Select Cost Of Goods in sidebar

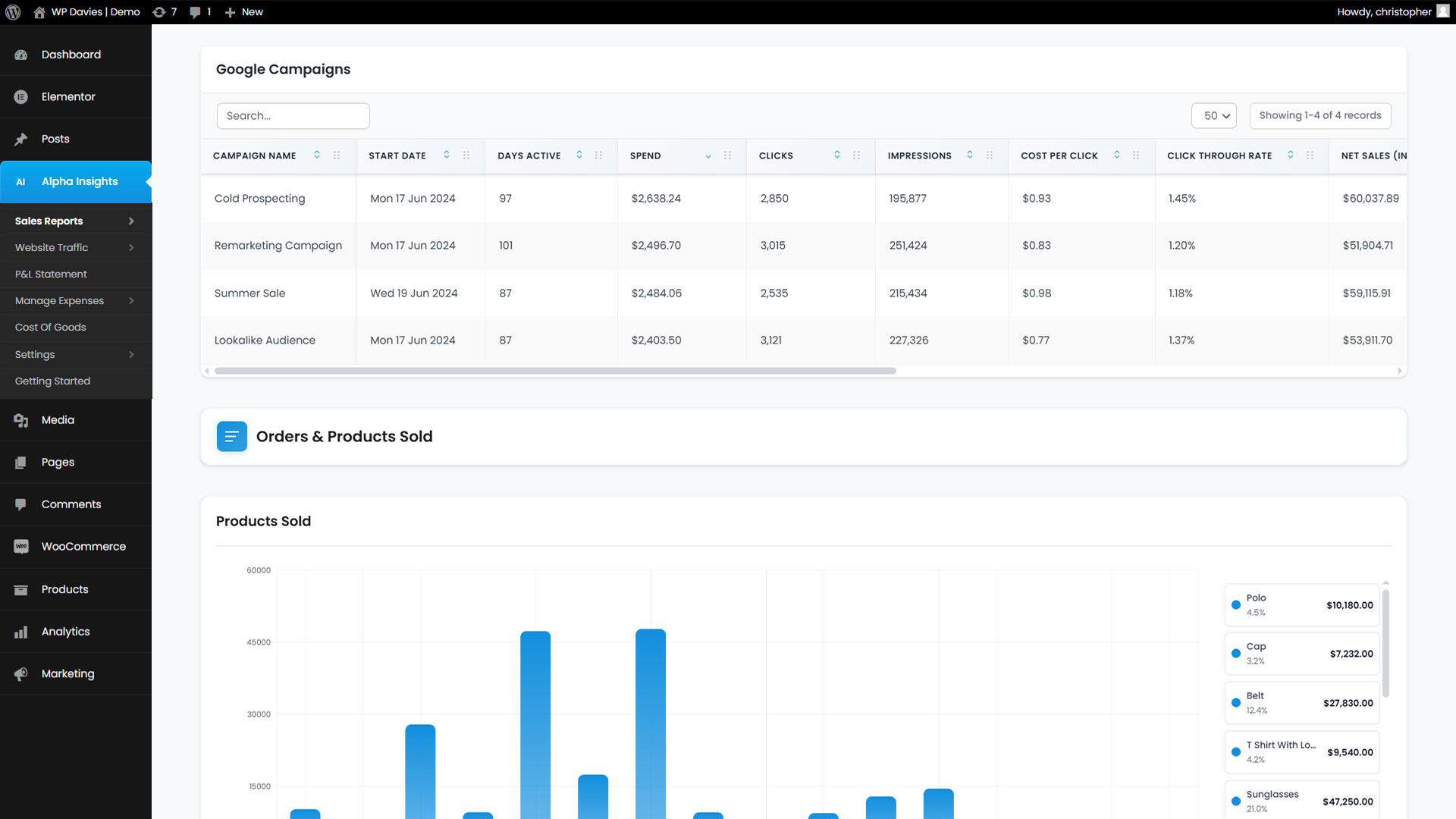[x=51, y=328]
